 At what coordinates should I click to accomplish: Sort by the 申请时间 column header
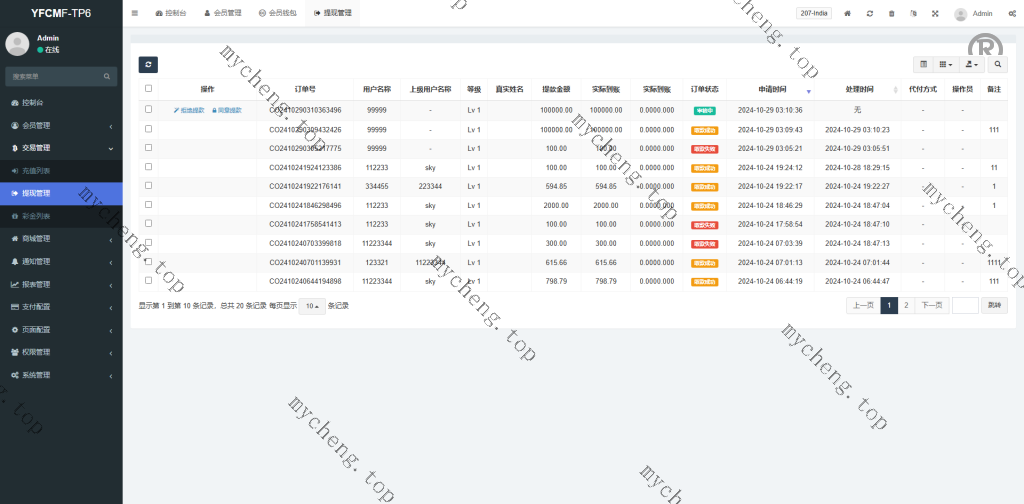[770, 89]
